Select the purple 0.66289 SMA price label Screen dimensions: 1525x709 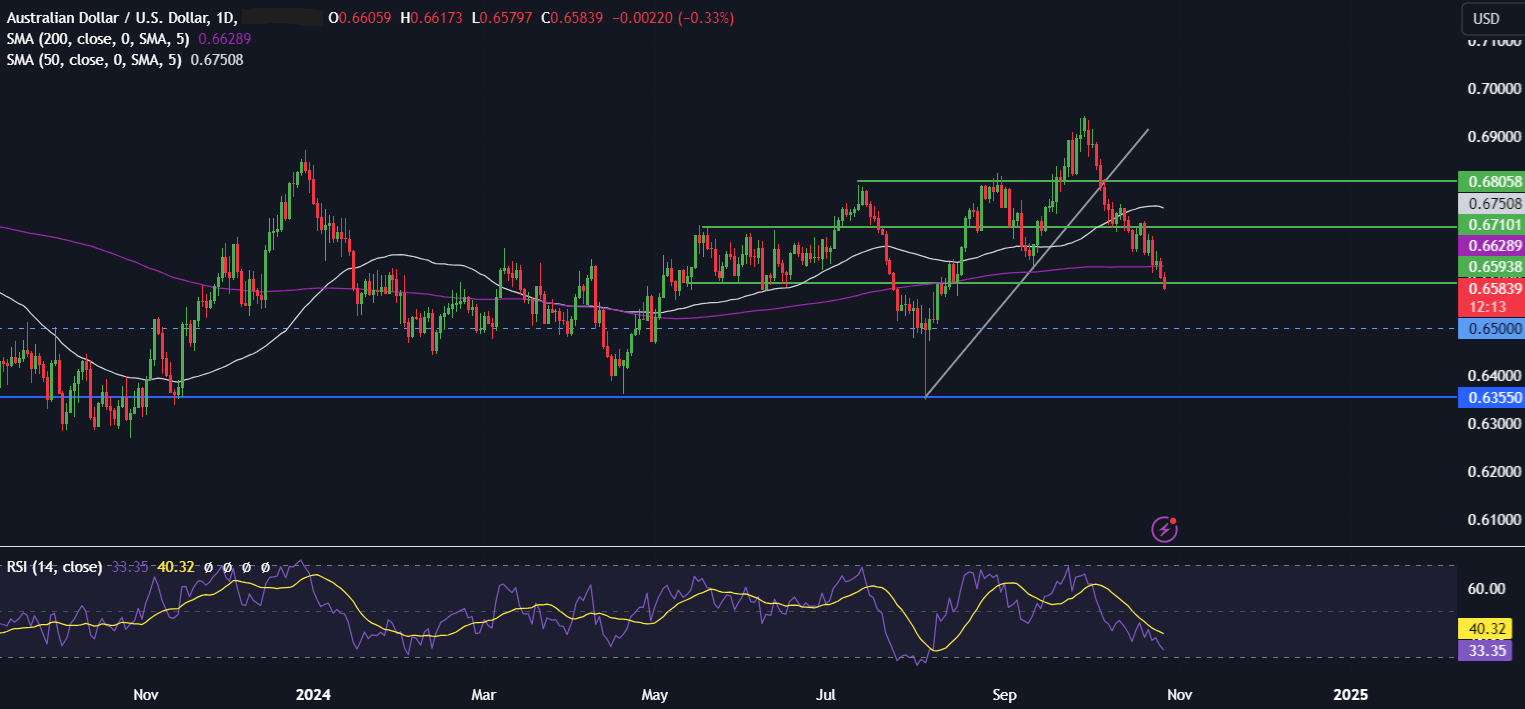click(x=1491, y=245)
